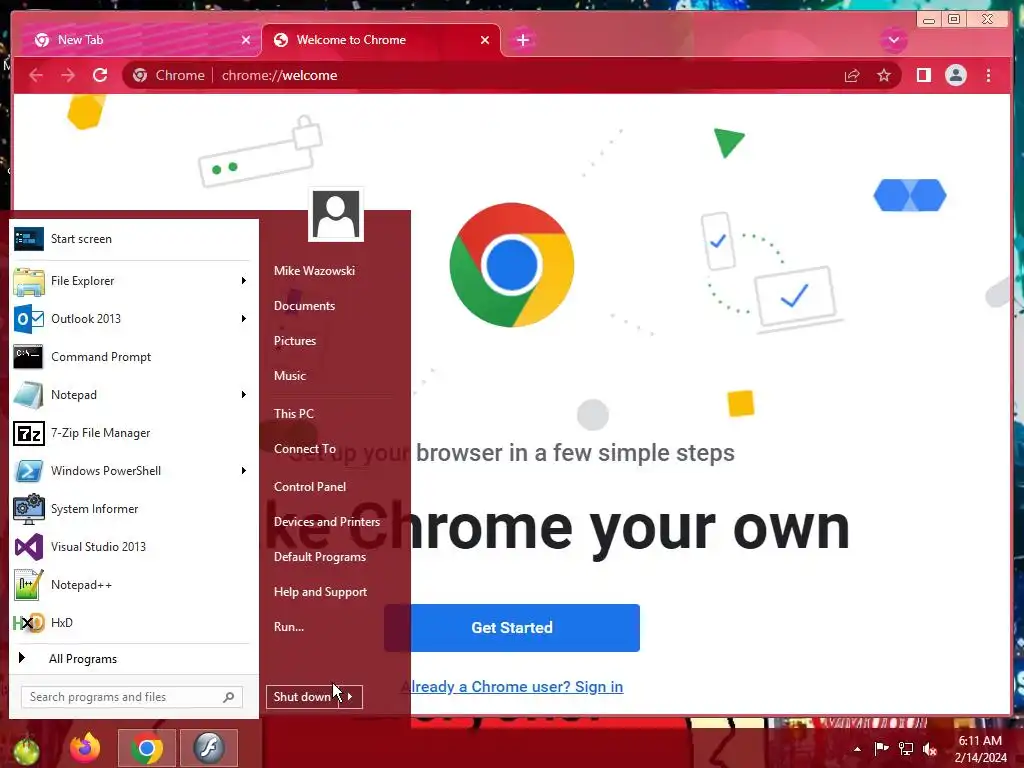Click the Firefox taskbar icon
This screenshot has width=1024, height=768.
(86, 748)
